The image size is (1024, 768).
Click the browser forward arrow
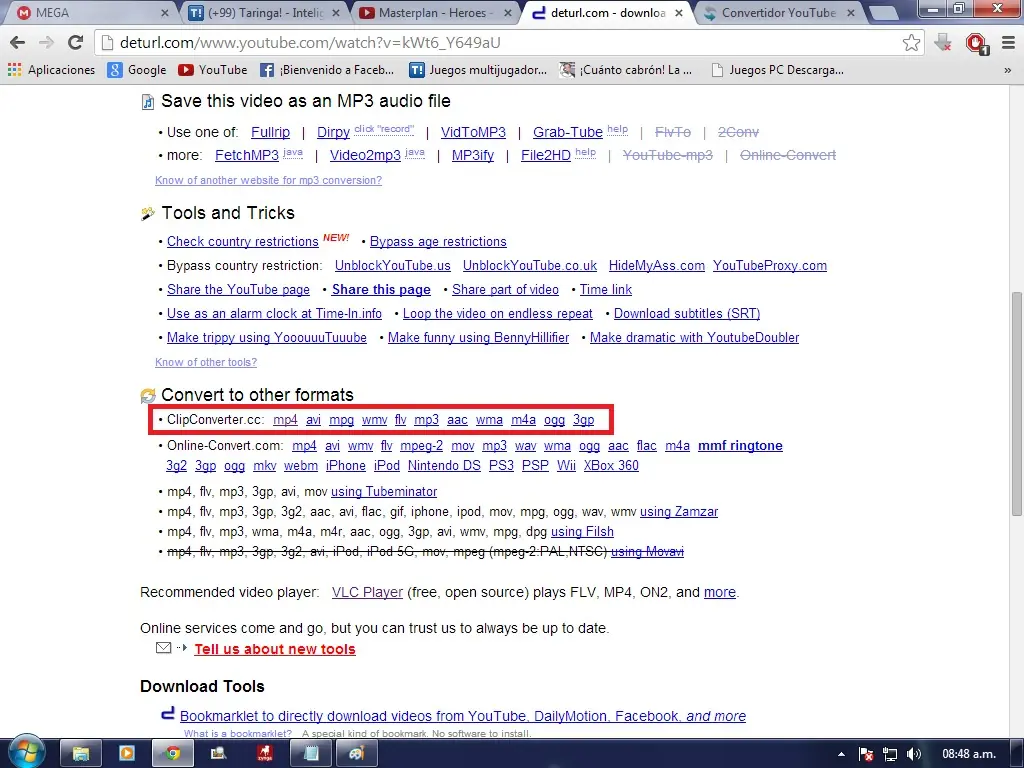point(46,42)
